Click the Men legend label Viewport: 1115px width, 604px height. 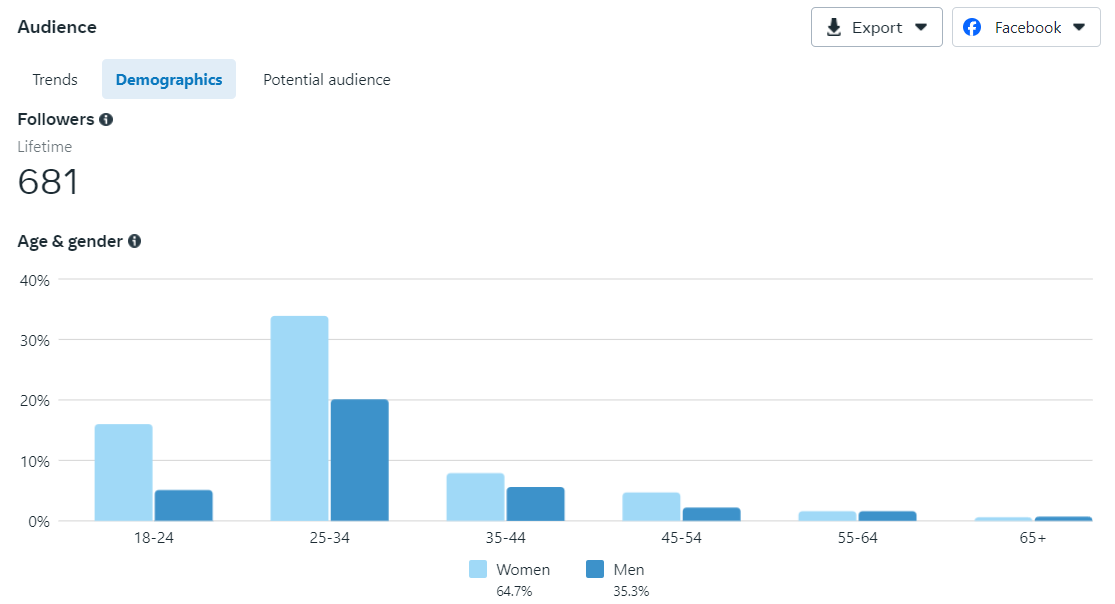point(629,570)
